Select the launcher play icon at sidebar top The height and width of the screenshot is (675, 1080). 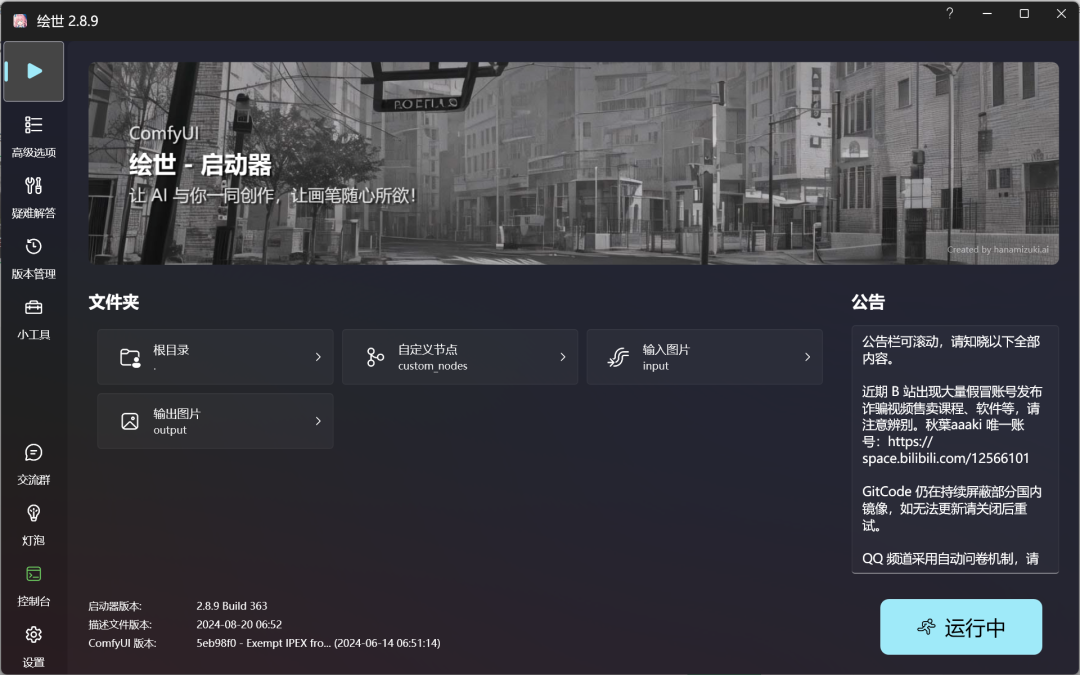point(33,71)
